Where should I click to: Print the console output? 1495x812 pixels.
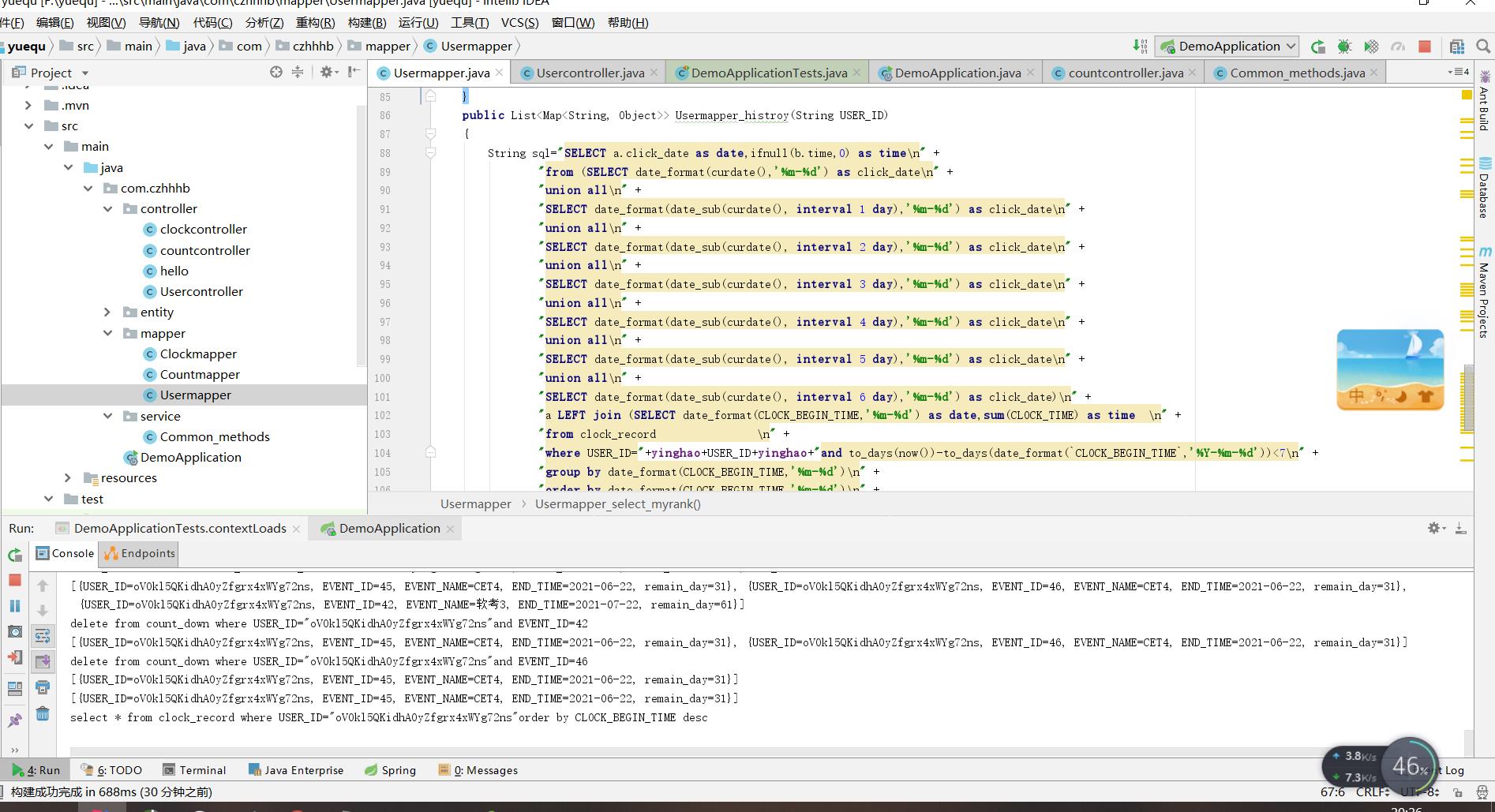[x=43, y=687]
